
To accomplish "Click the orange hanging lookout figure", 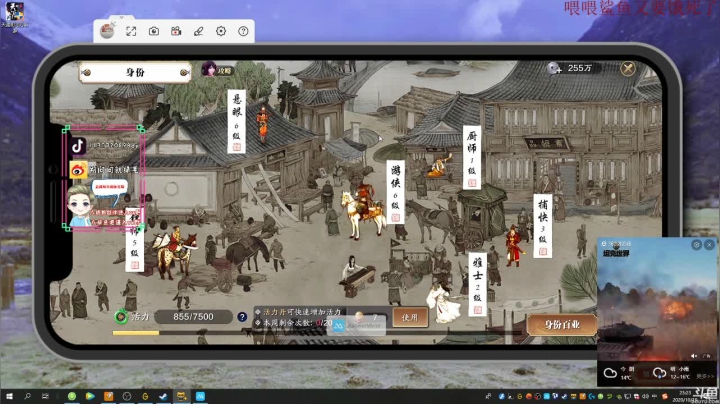I will [263, 123].
